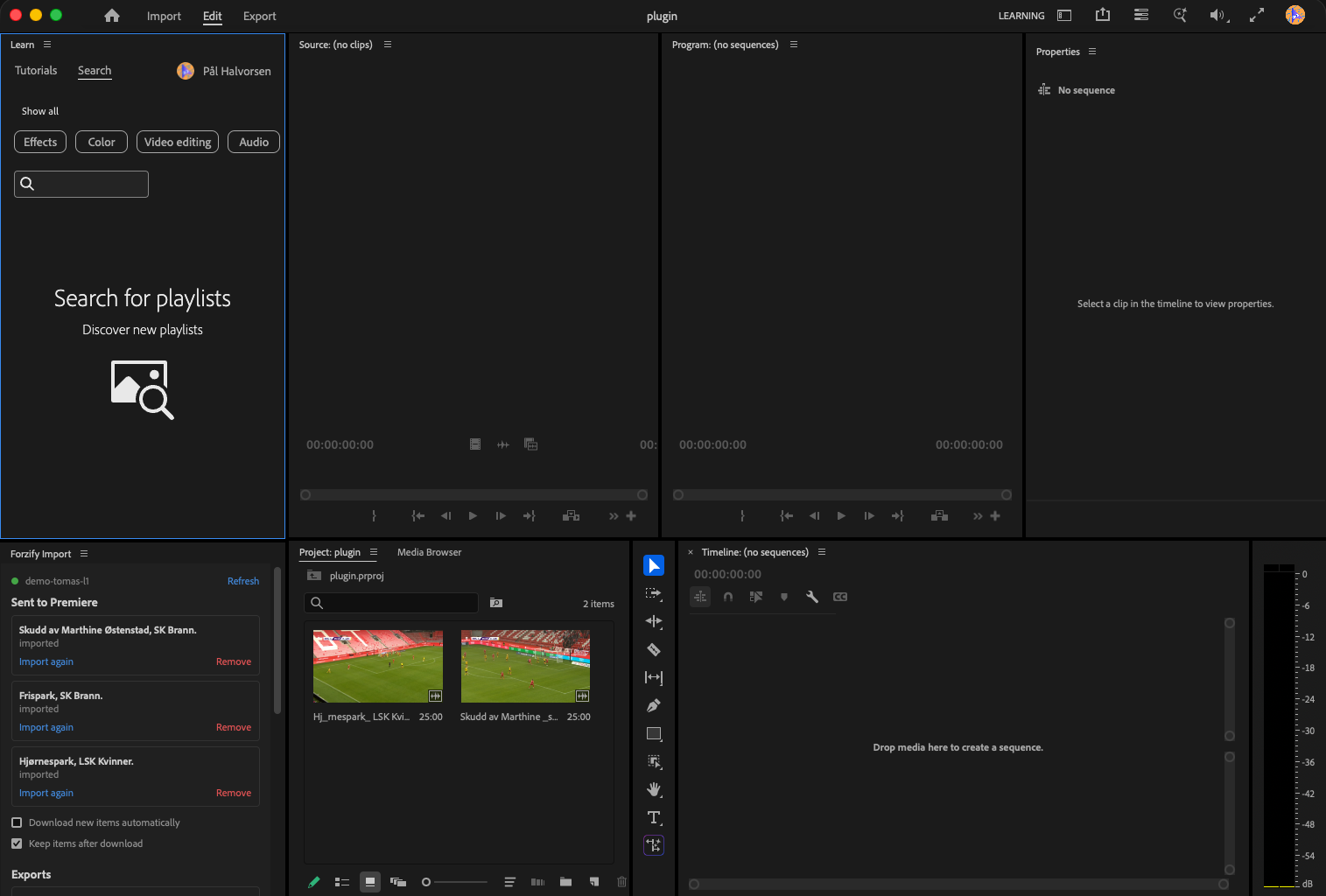Toggle full screen via the expand arrows icon

tap(1257, 15)
